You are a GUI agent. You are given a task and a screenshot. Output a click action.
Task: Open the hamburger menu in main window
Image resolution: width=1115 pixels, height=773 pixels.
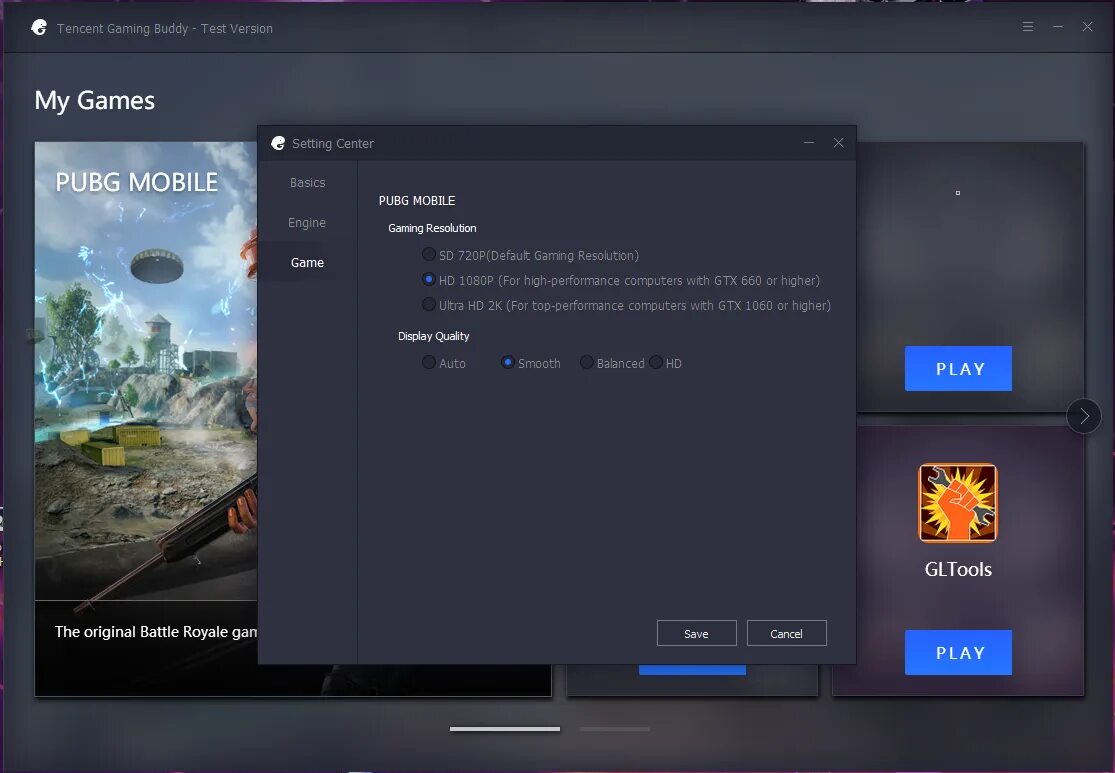pyautogui.click(x=1028, y=26)
